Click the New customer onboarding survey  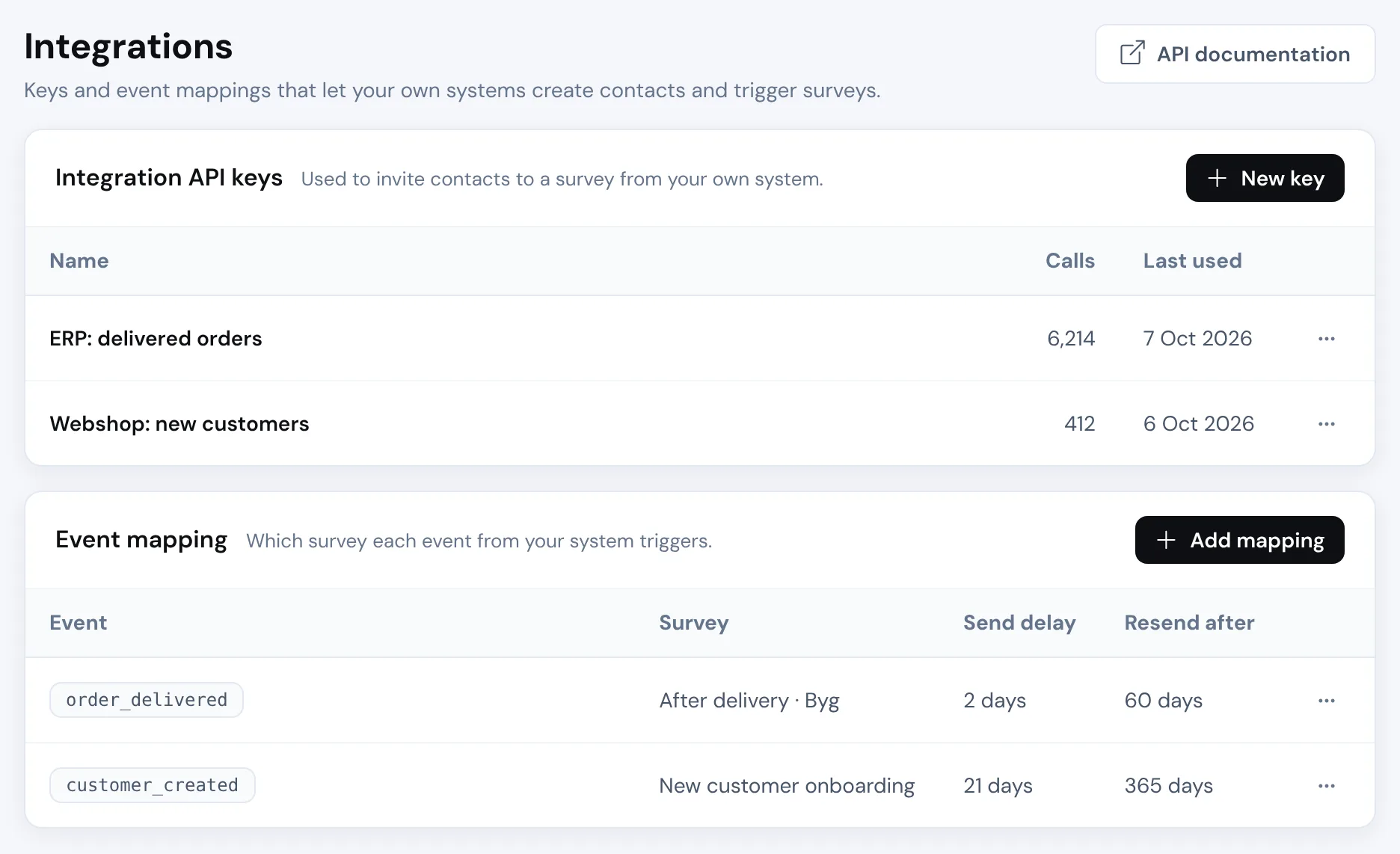[787, 786]
